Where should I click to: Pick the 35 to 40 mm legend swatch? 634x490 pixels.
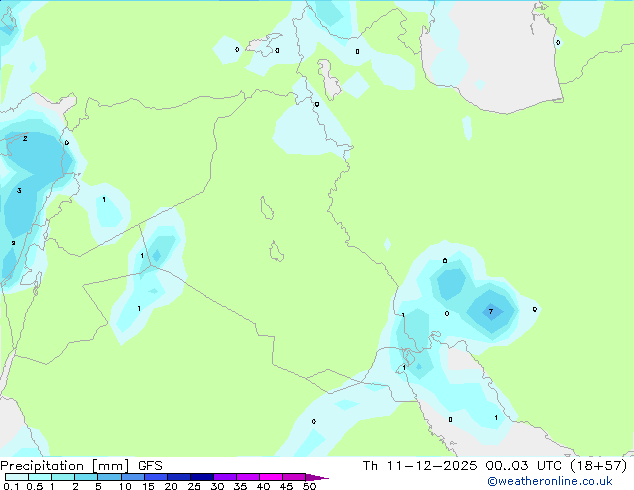coord(247,477)
